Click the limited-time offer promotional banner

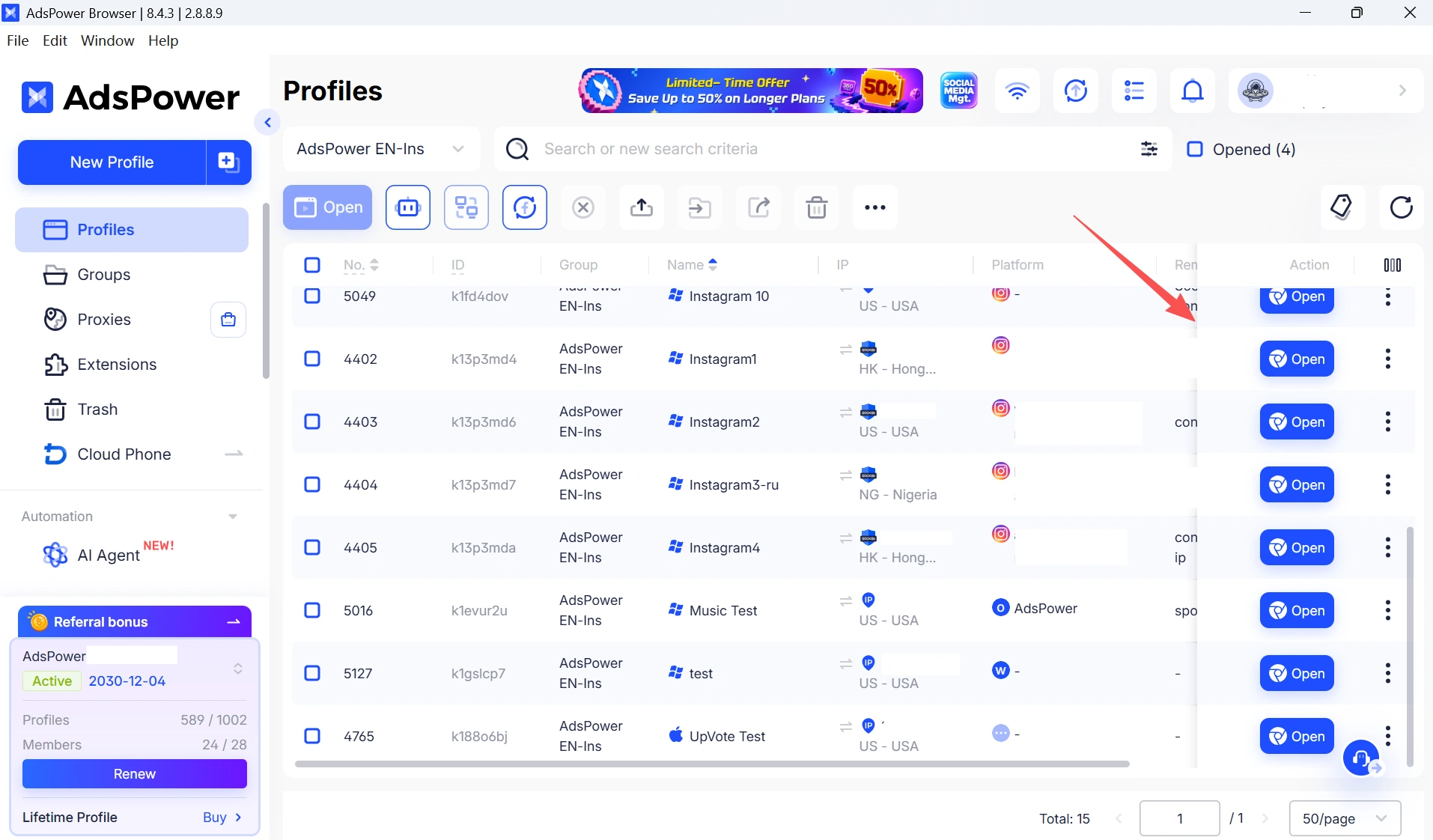pyautogui.click(x=751, y=91)
